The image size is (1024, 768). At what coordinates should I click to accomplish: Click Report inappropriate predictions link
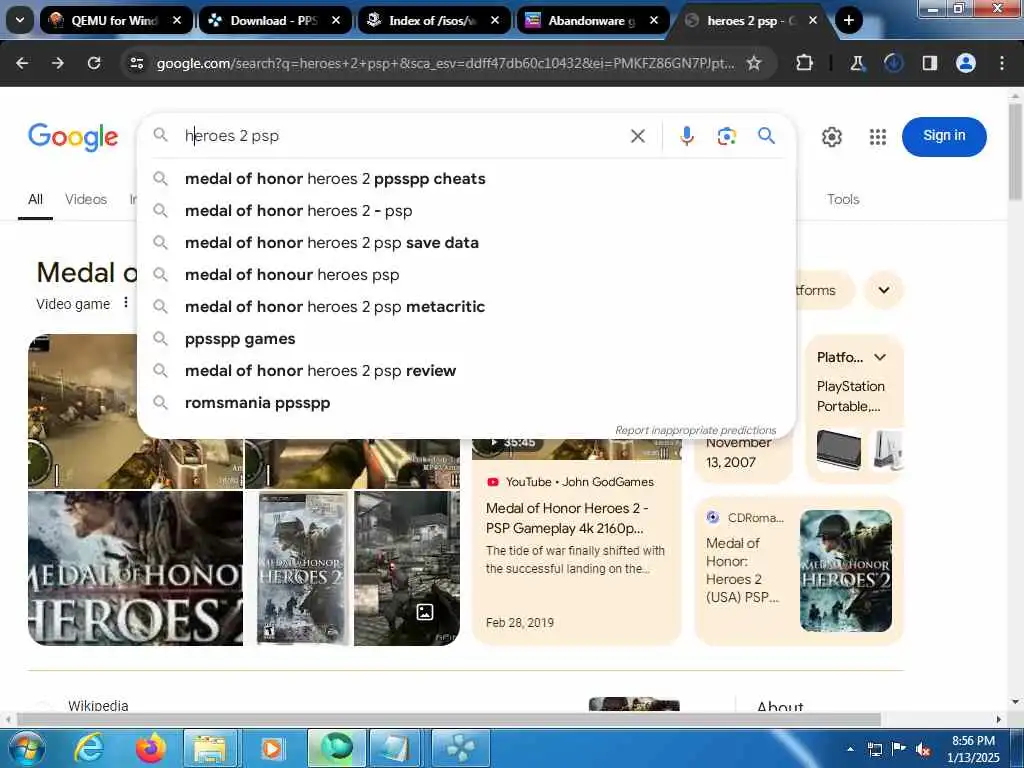(696, 430)
